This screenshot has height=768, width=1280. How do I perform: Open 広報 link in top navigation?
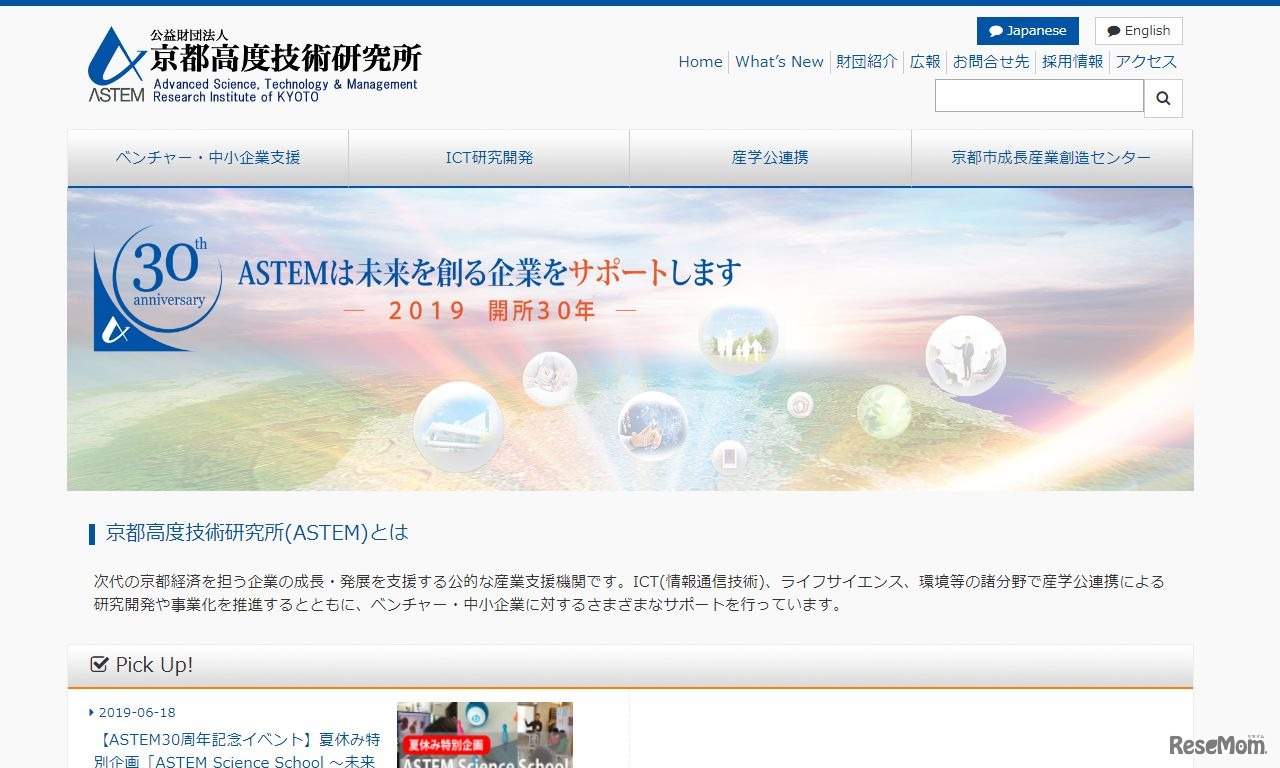[925, 62]
